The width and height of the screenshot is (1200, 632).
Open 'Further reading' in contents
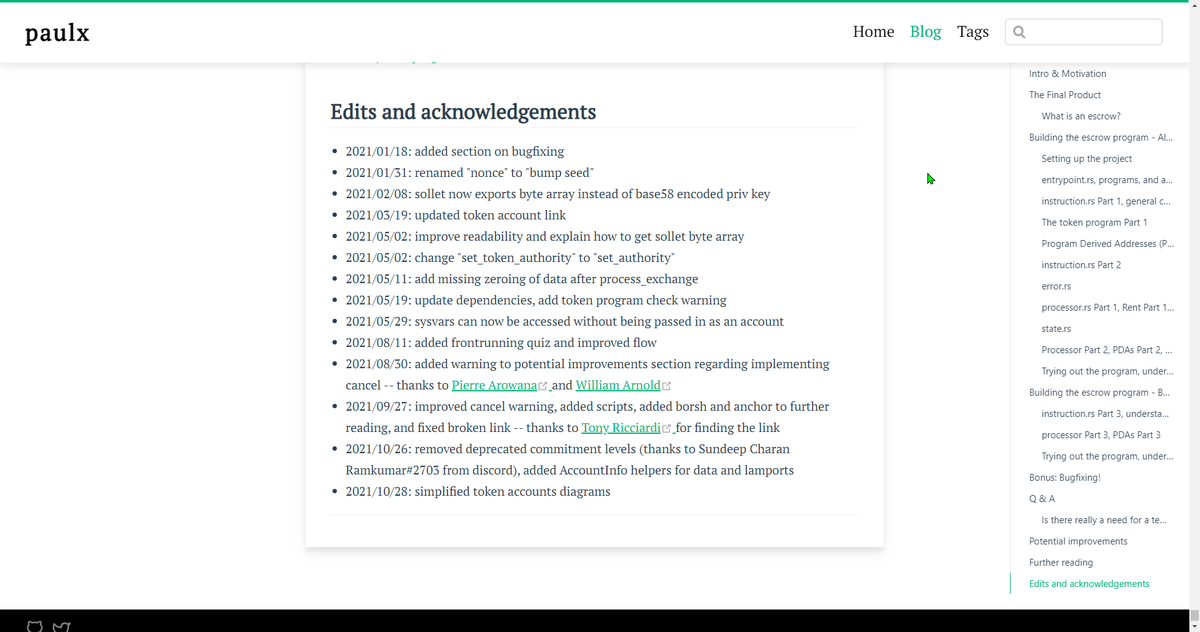[x=1061, y=563]
